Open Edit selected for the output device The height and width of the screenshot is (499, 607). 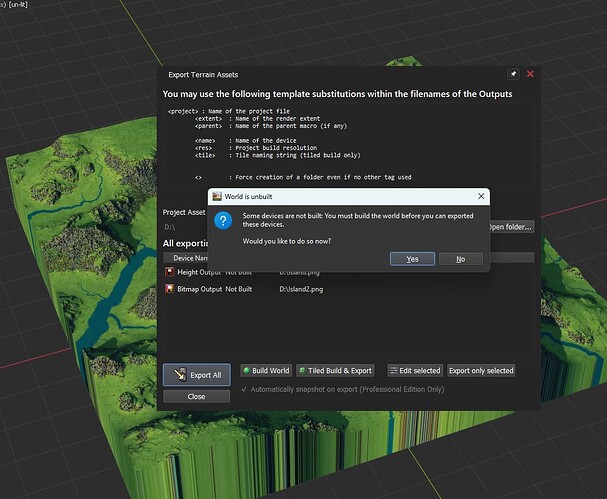(x=414, y=370)
